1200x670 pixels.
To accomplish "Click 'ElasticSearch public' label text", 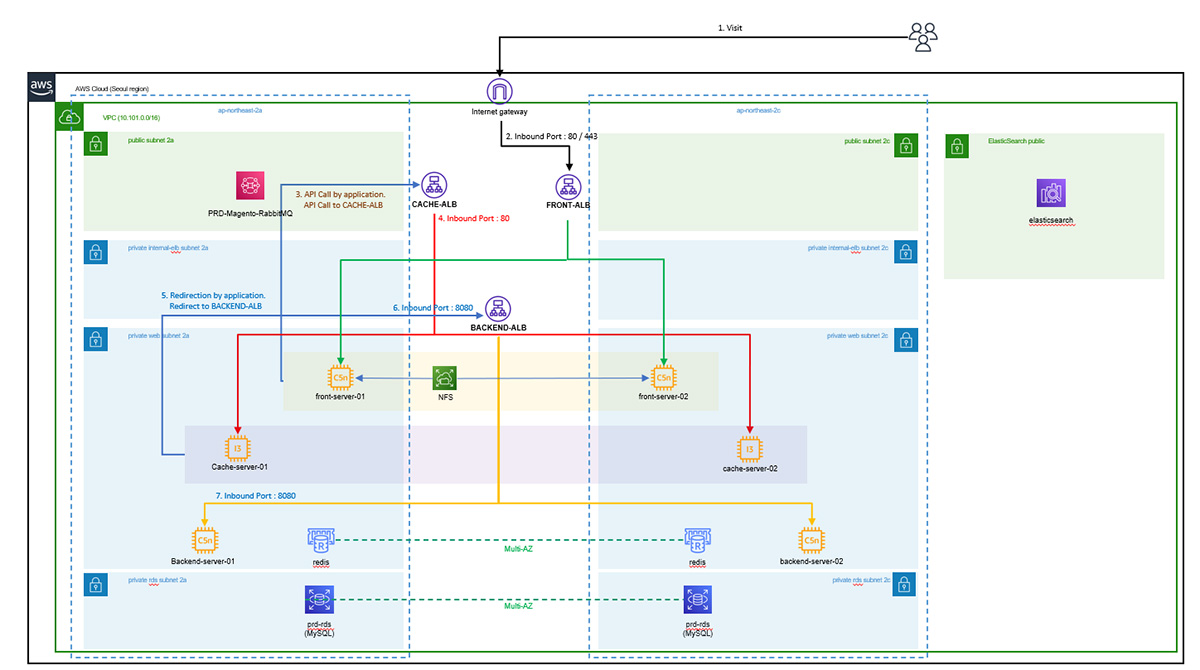I will click(x=1015, y=141).
